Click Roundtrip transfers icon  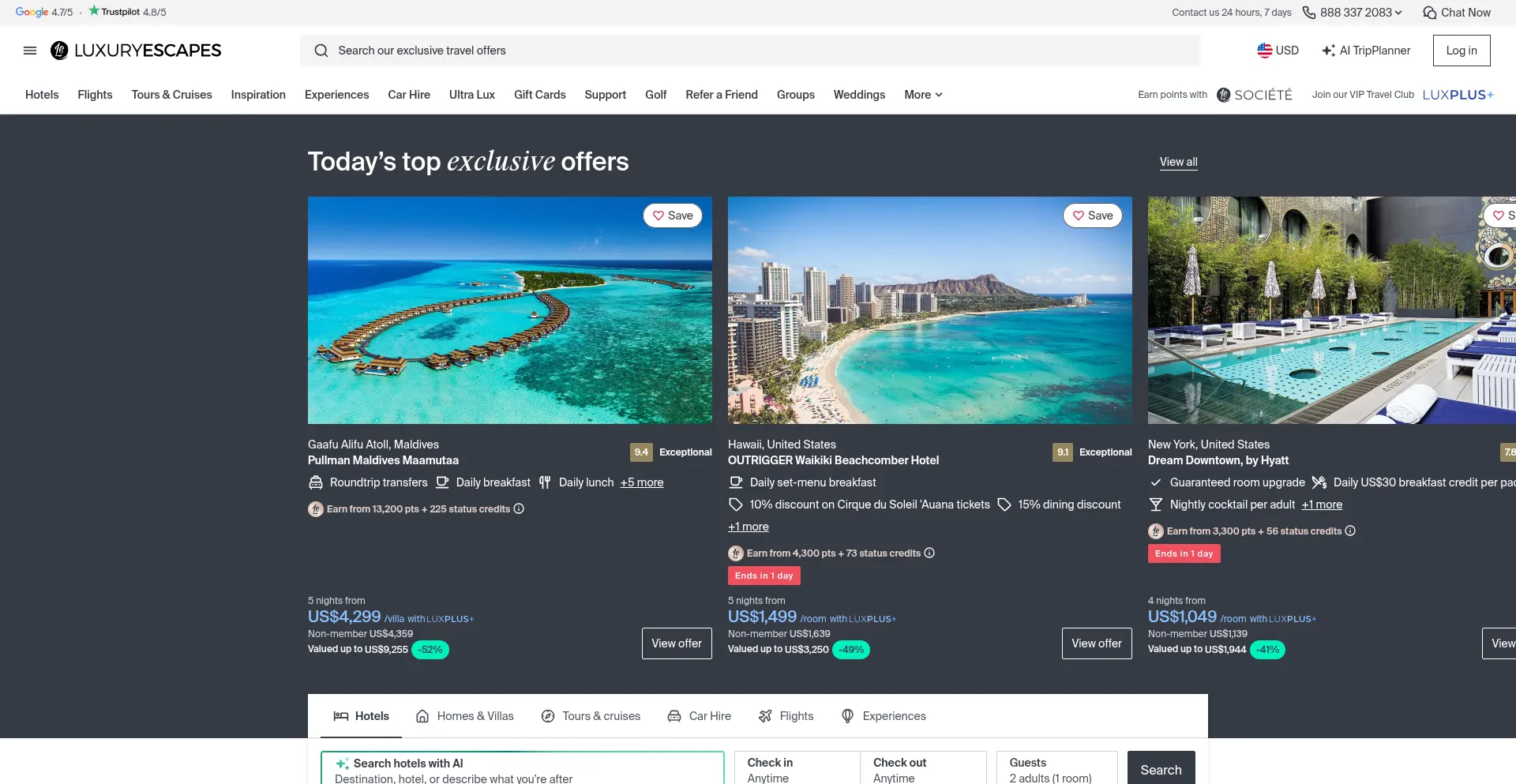[316, 482]
